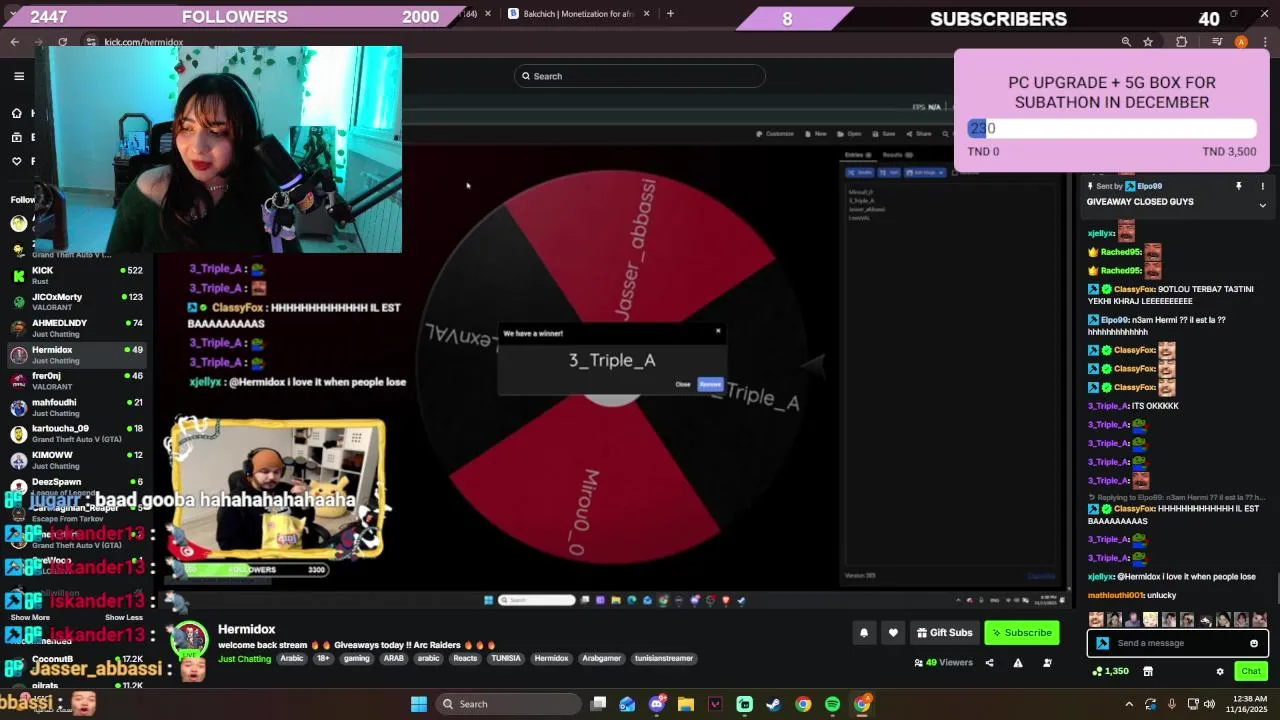Open a new browser tab
Screen dimensions: 1280x720
point(670,14)
